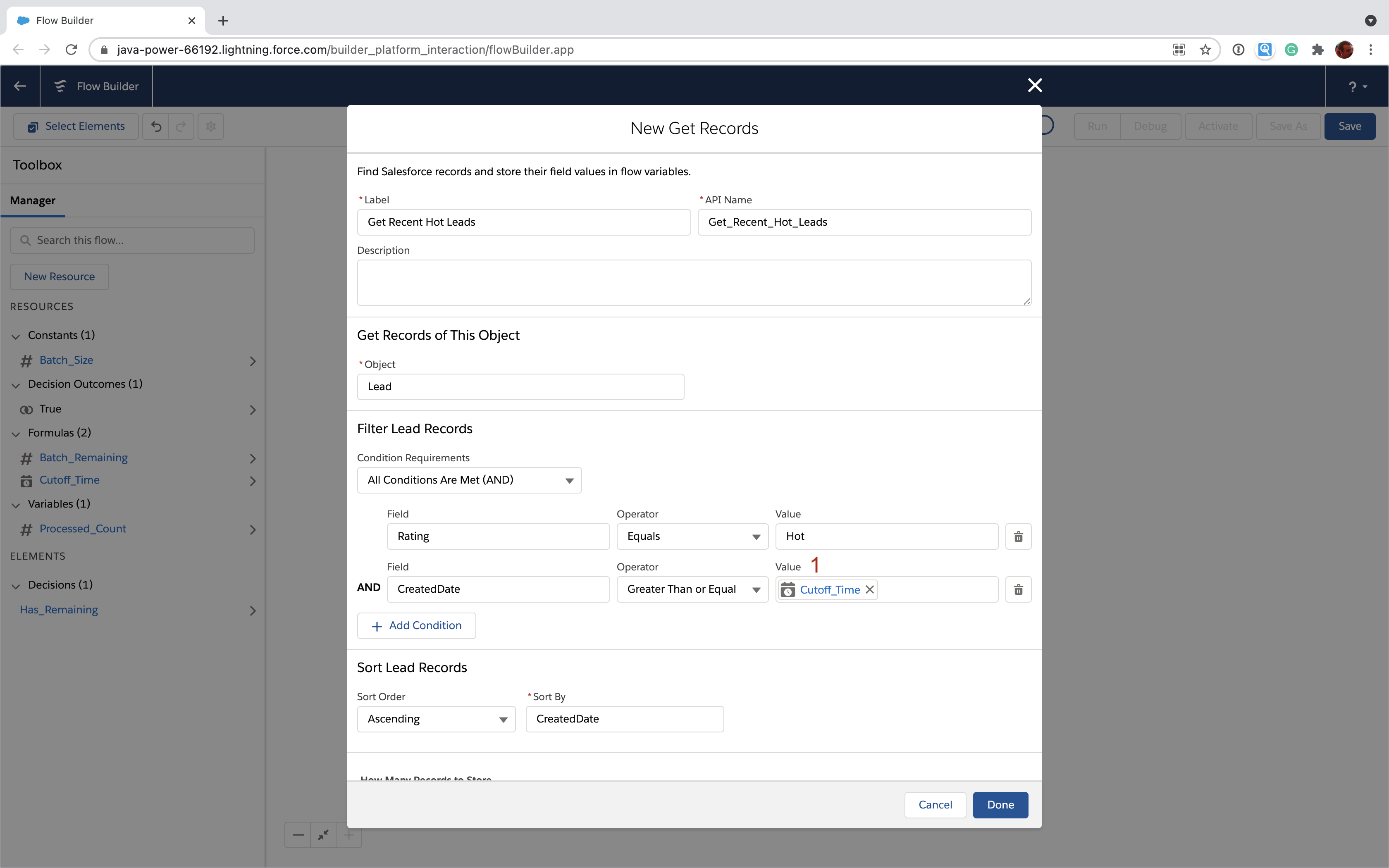Open the help question mark menu

pyautogui.click(x=1356, y=87)
